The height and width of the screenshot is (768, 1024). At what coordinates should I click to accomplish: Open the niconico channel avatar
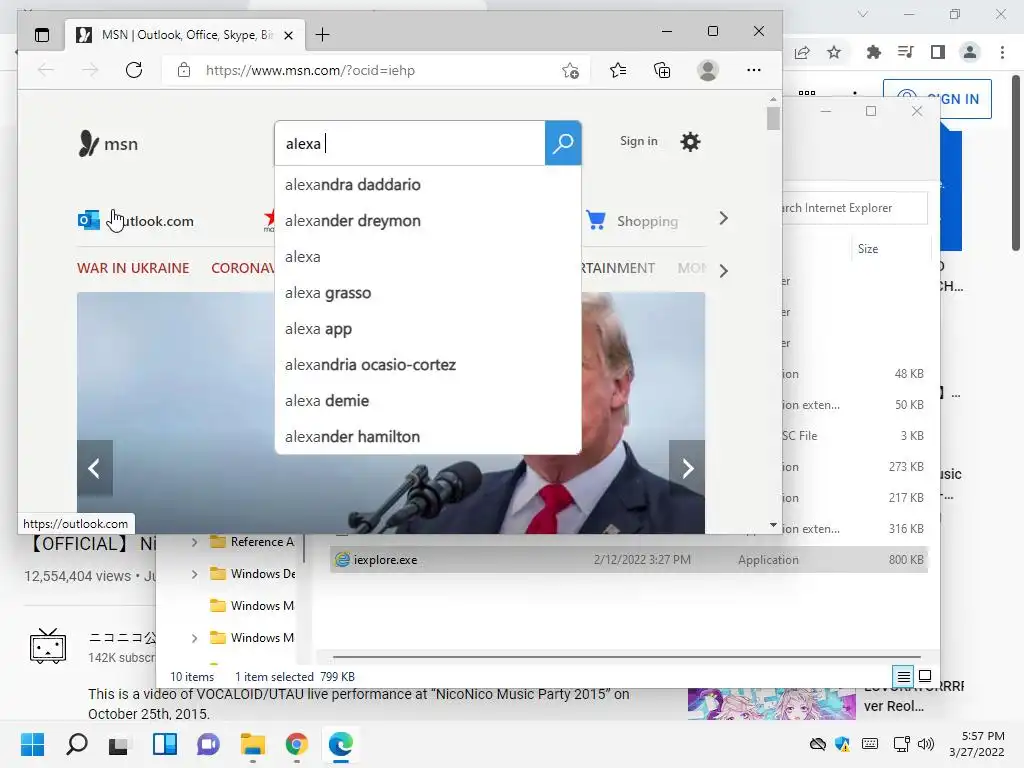[x=48, y=646]
